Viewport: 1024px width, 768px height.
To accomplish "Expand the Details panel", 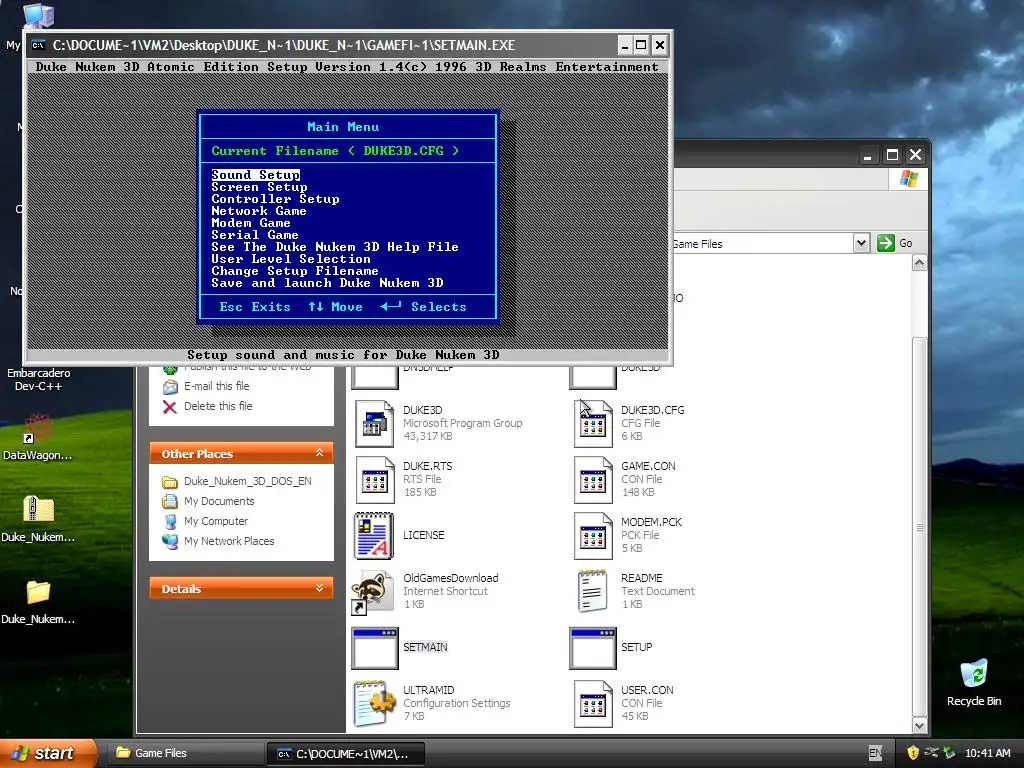I will coord(319,588).
